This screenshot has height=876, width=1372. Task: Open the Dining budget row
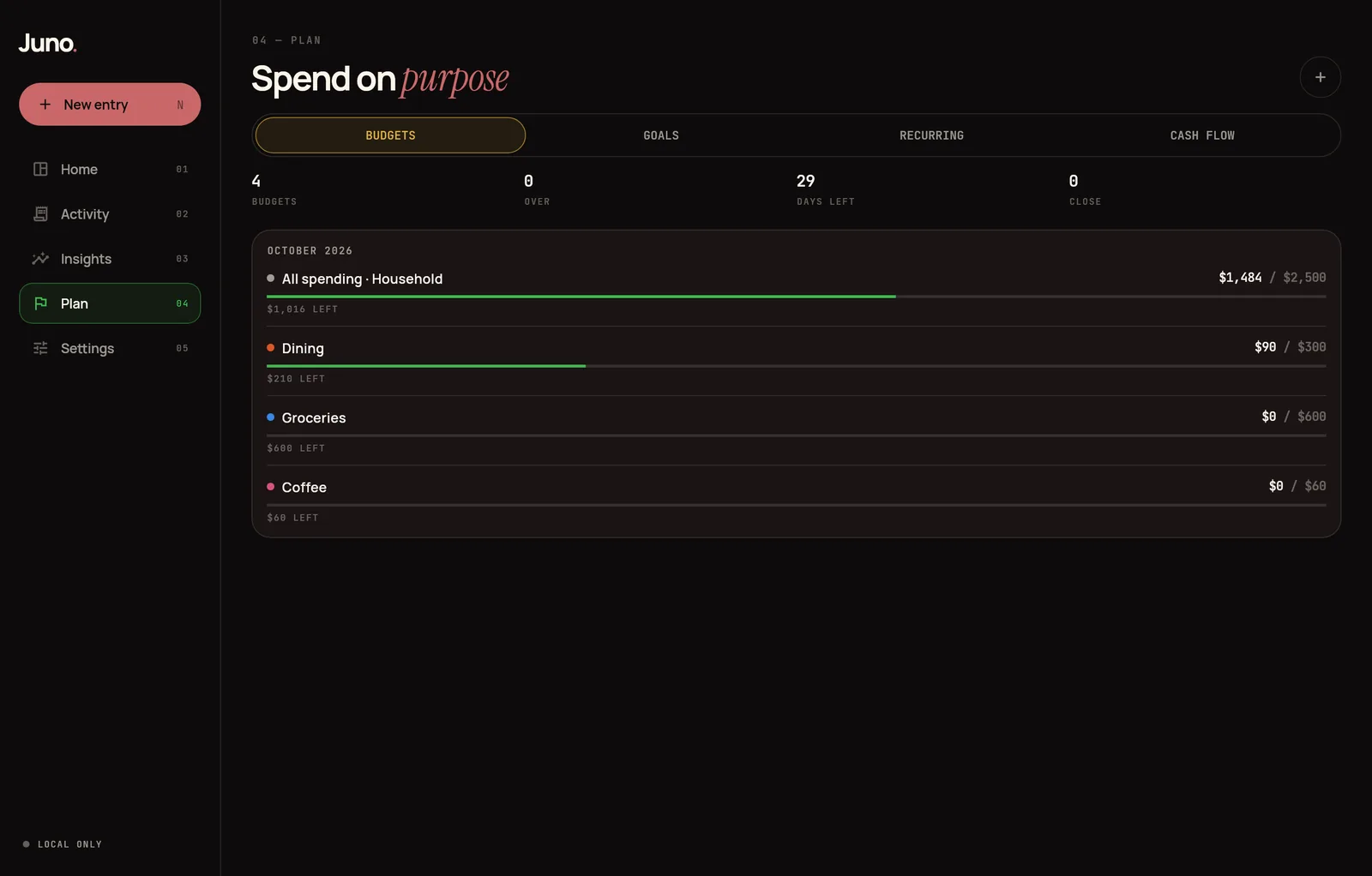(796, 362)
